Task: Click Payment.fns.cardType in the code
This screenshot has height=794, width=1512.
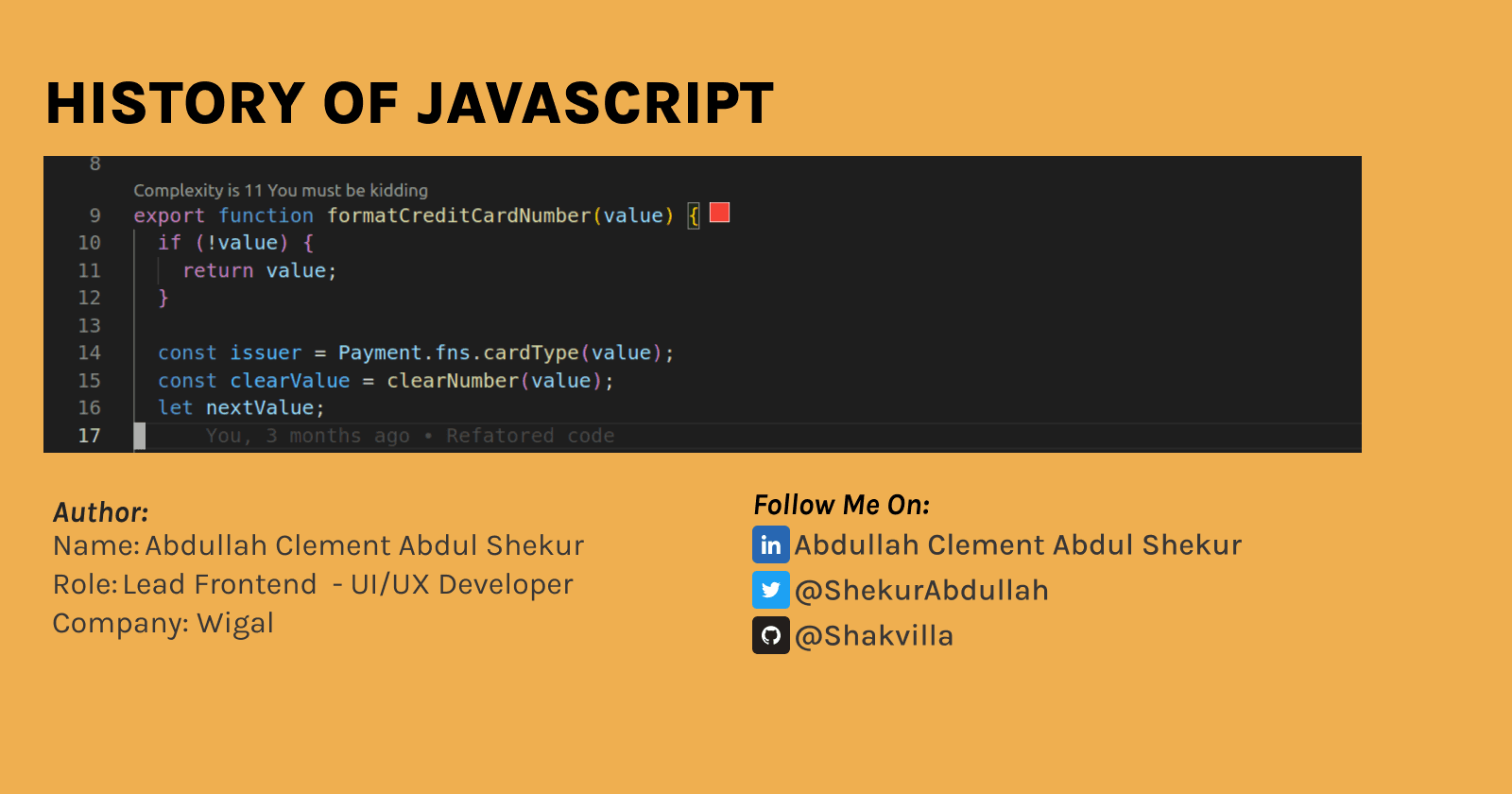Action: [458, 353]
